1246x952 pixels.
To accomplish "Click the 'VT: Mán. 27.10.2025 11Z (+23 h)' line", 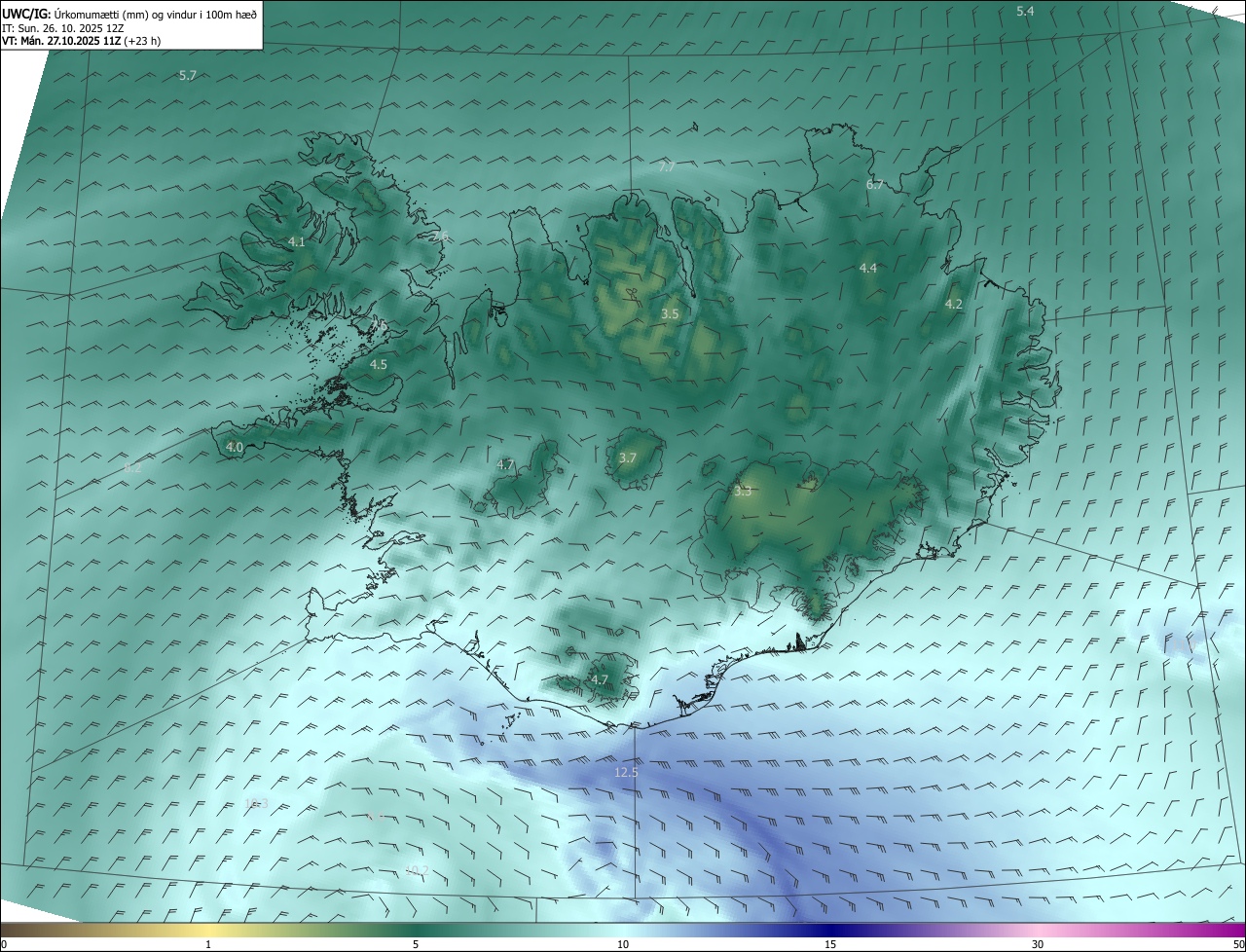I will point(82,41).
